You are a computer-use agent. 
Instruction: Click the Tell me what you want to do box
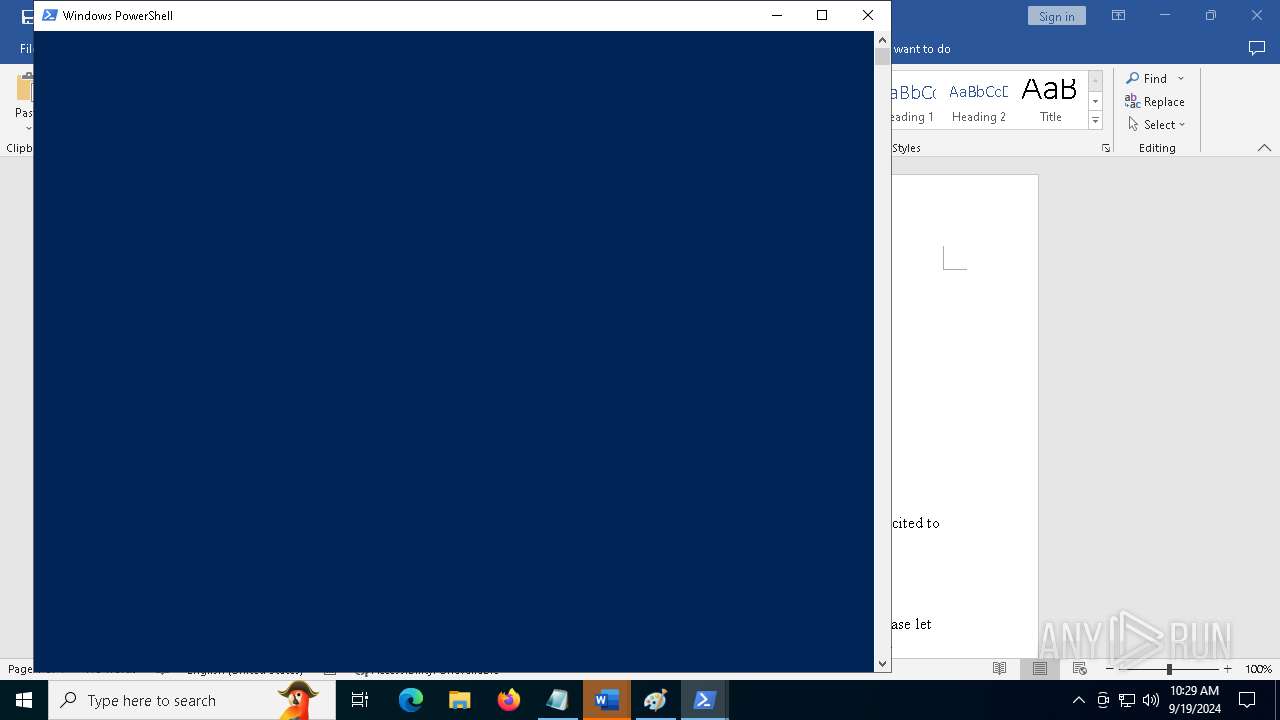pyautogui.click(x=921, y=49)
